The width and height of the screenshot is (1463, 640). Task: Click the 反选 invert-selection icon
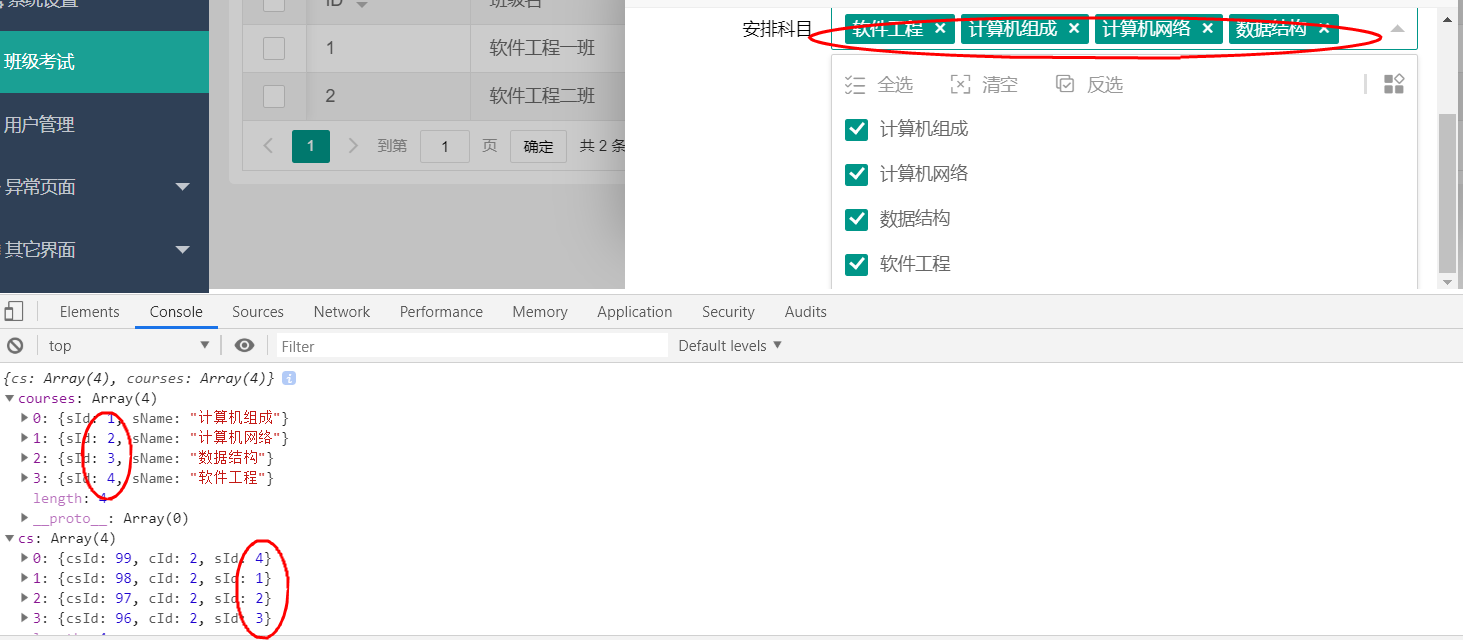tap(1064, 84)
